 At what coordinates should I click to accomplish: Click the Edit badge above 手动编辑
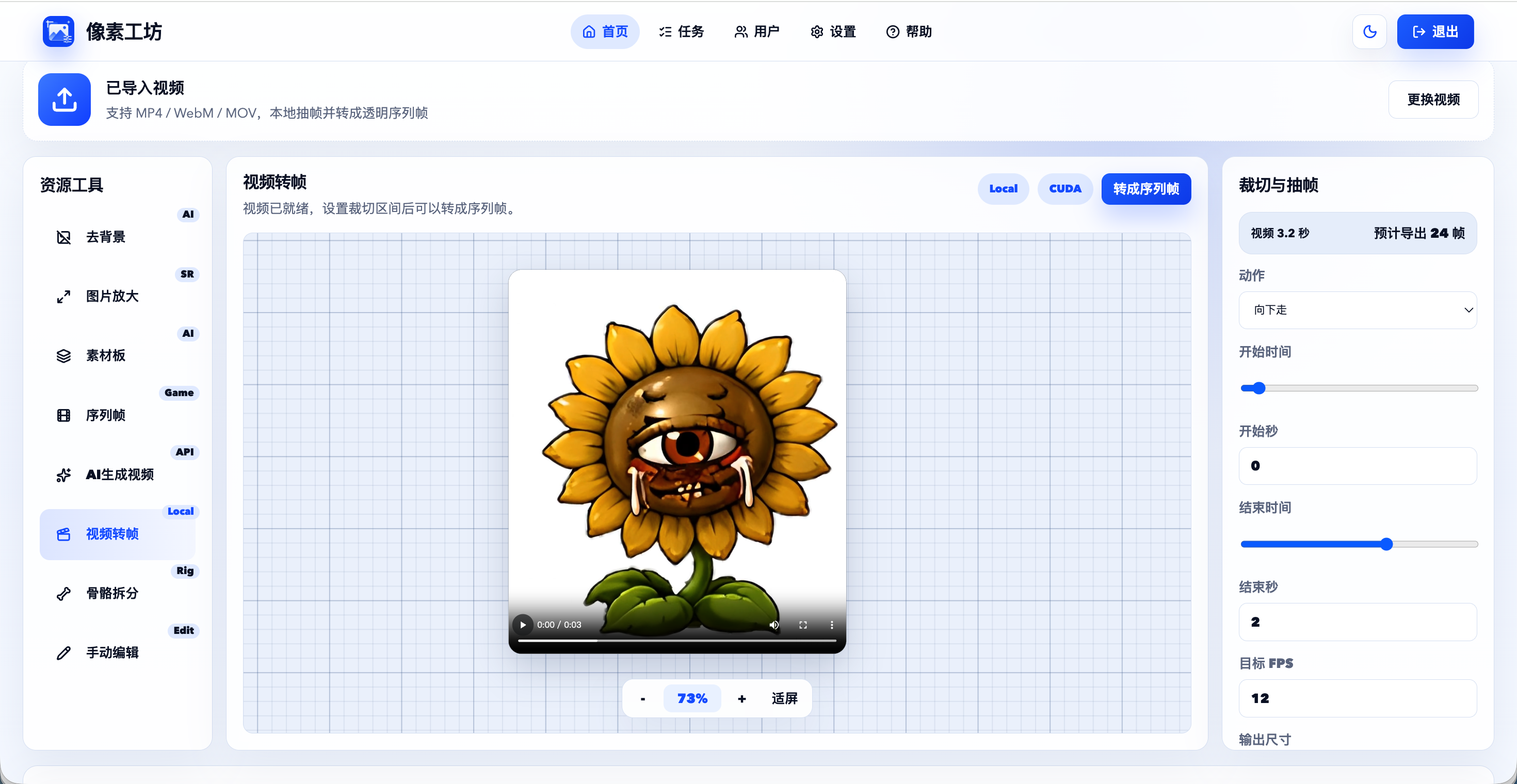click(184, 630)
